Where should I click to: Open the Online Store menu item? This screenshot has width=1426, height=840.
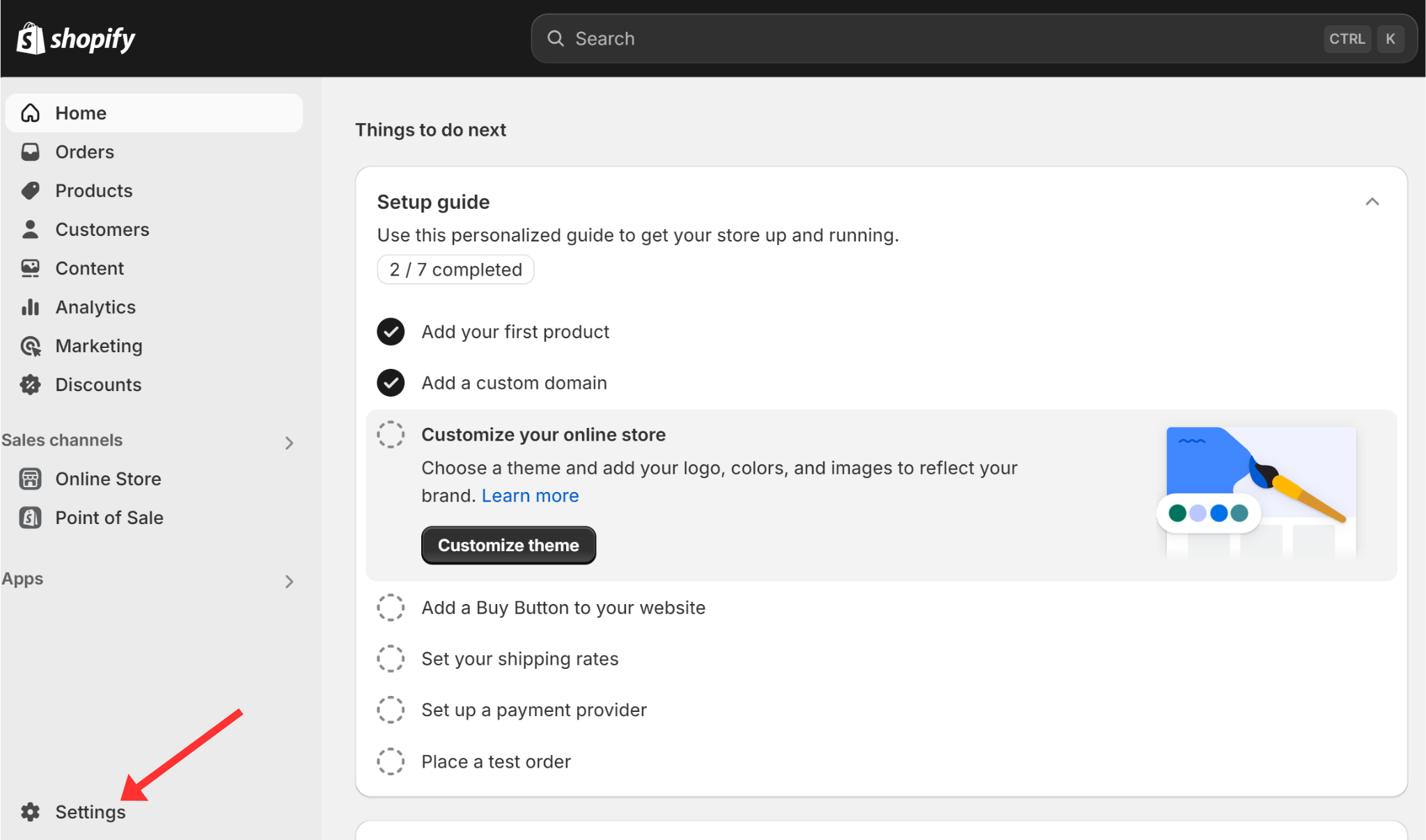(x=109, y=478)
